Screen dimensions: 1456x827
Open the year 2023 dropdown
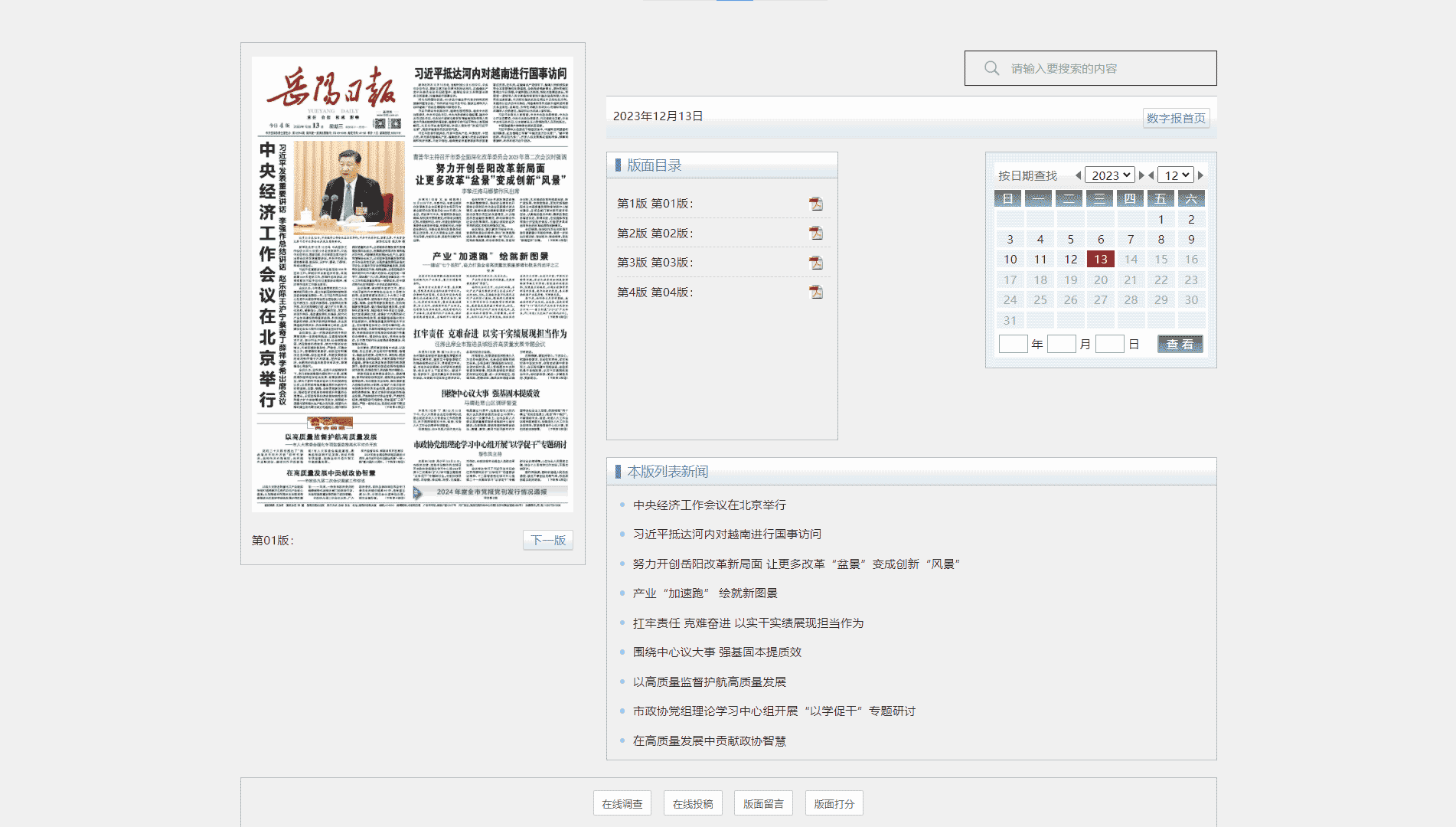[x=1109, y=175]
